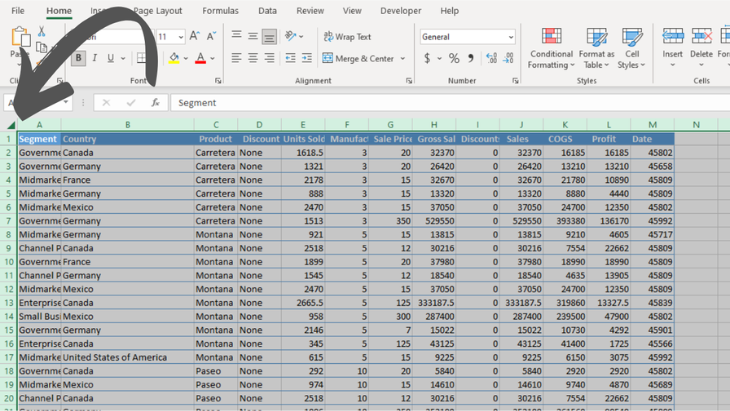This screenshot has width=730, height=411.
Task: Open Alignment settings dialog launcher
Action: pyautogui.click(x=409, y=81)
